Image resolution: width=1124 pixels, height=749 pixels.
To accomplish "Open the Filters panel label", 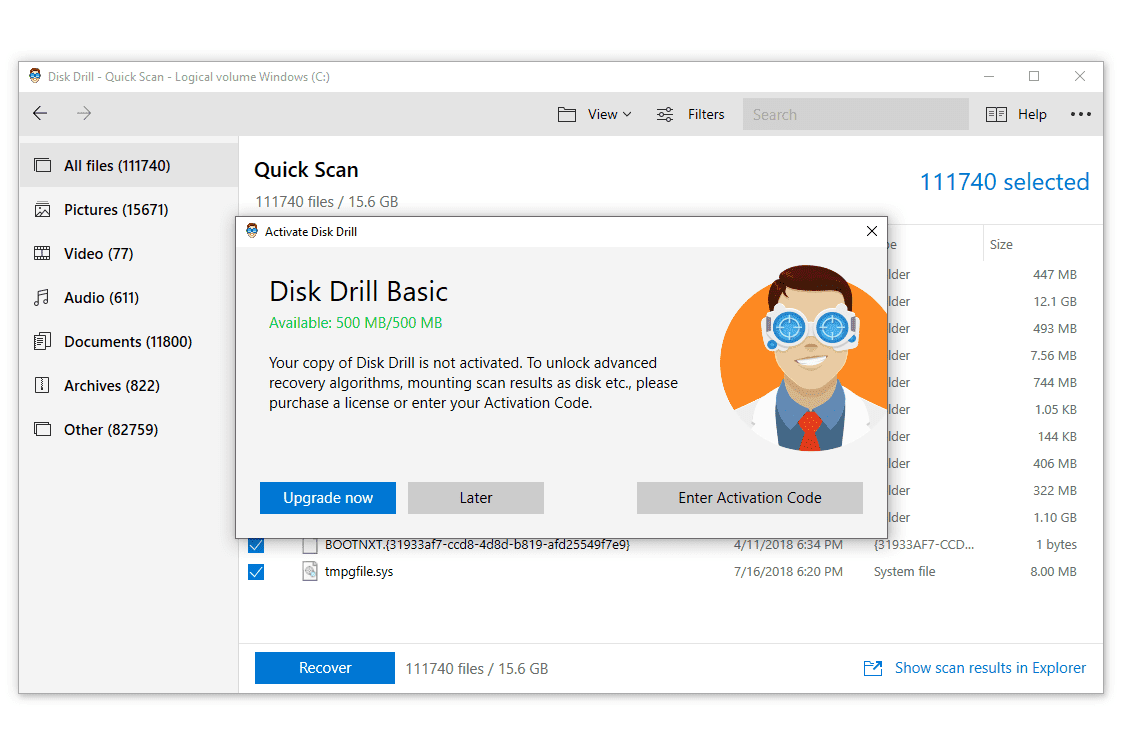I will [706, 115].
